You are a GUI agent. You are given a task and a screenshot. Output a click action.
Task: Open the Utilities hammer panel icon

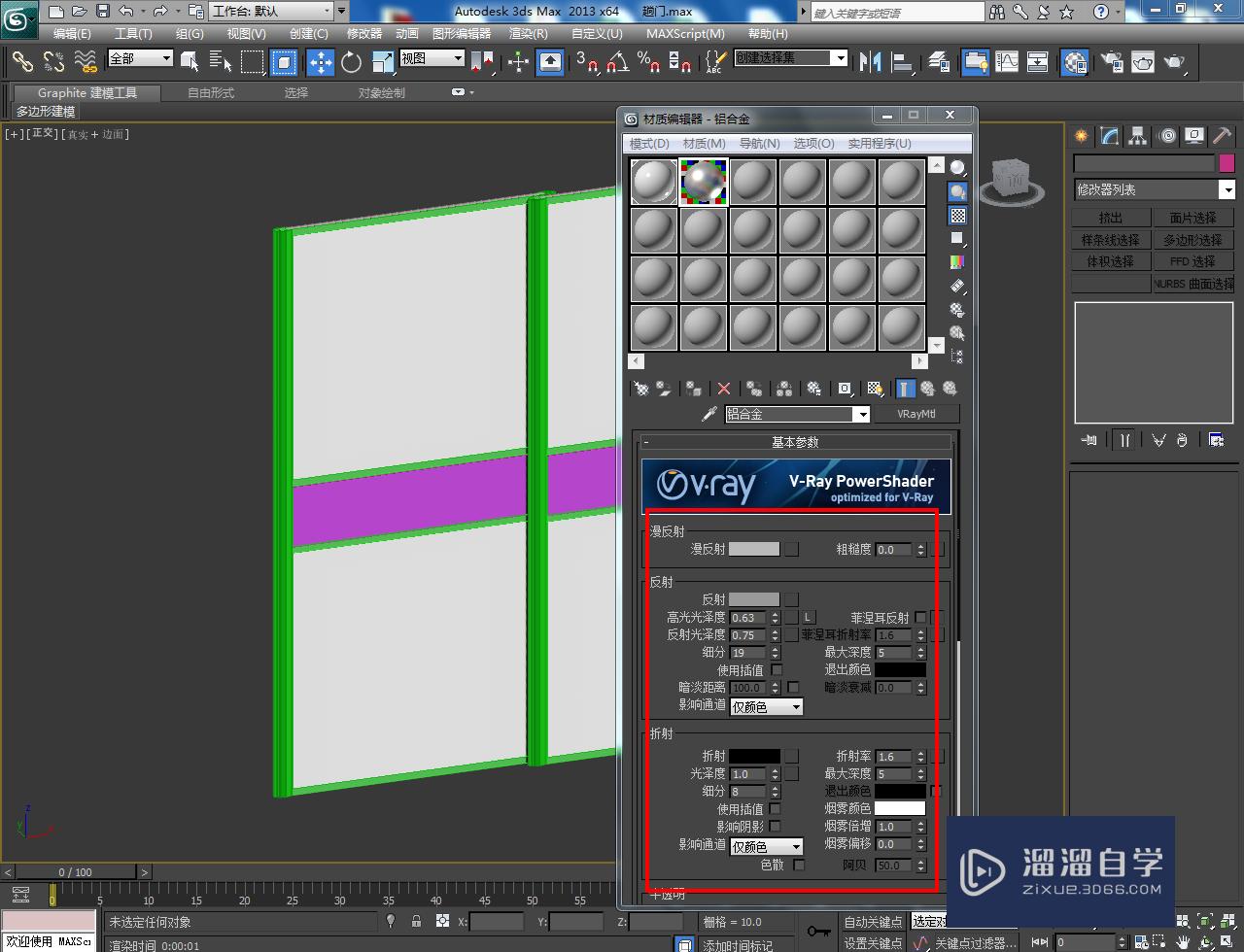[1223, 137]
